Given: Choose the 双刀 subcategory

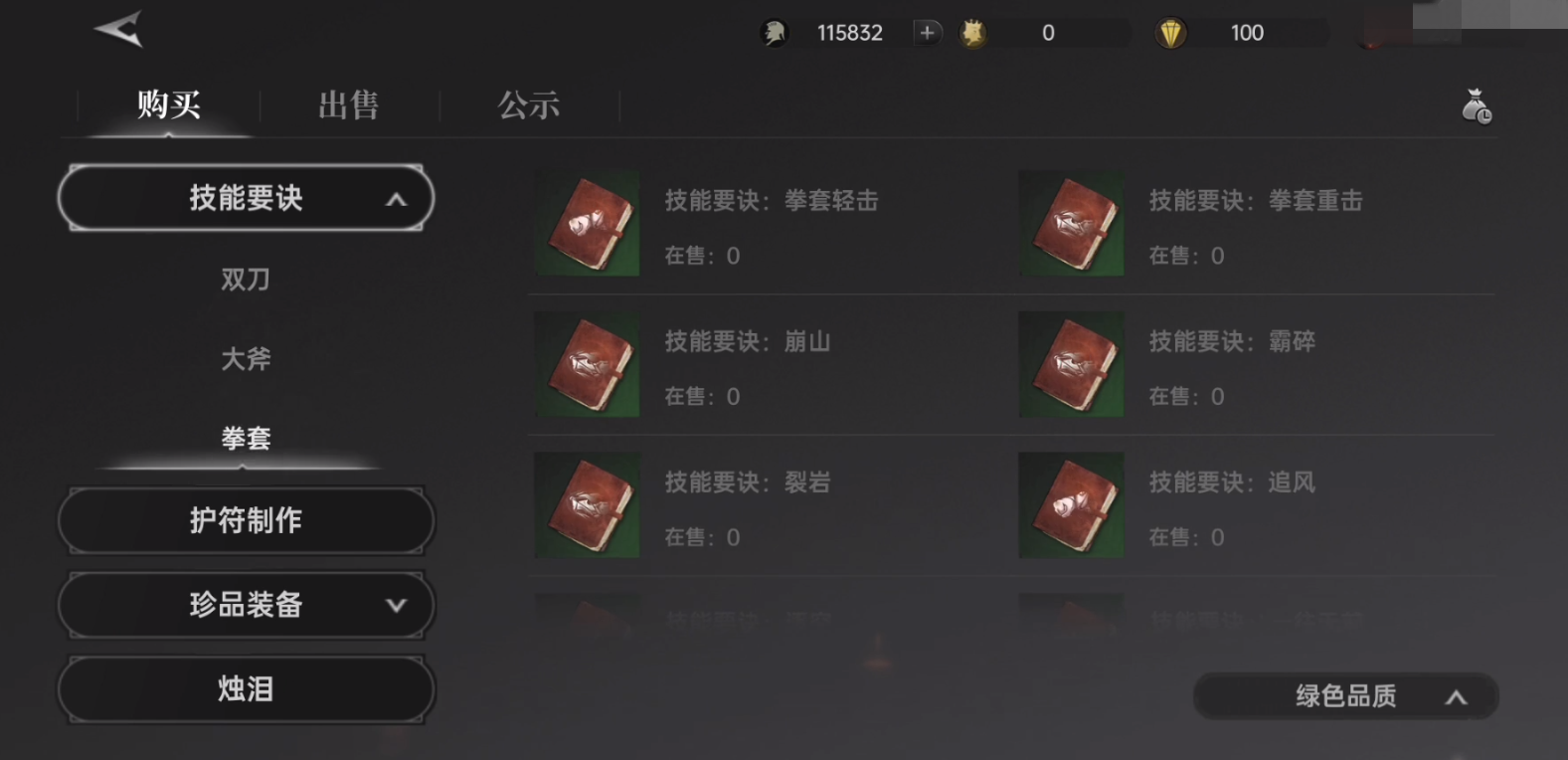Looking at the screenshot, I should (x=246, y=280).
